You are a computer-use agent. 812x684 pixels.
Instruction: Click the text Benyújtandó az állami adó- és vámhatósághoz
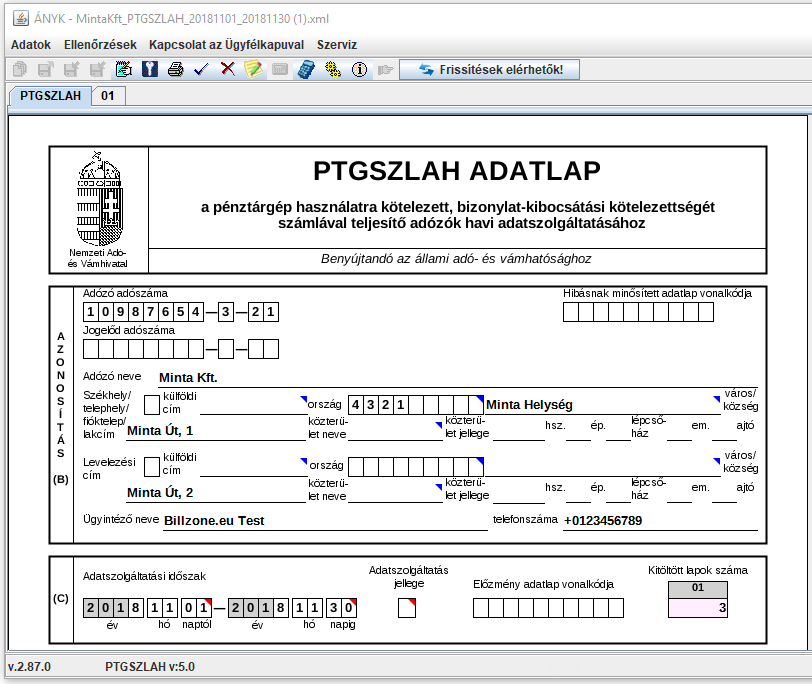point(456,259)
